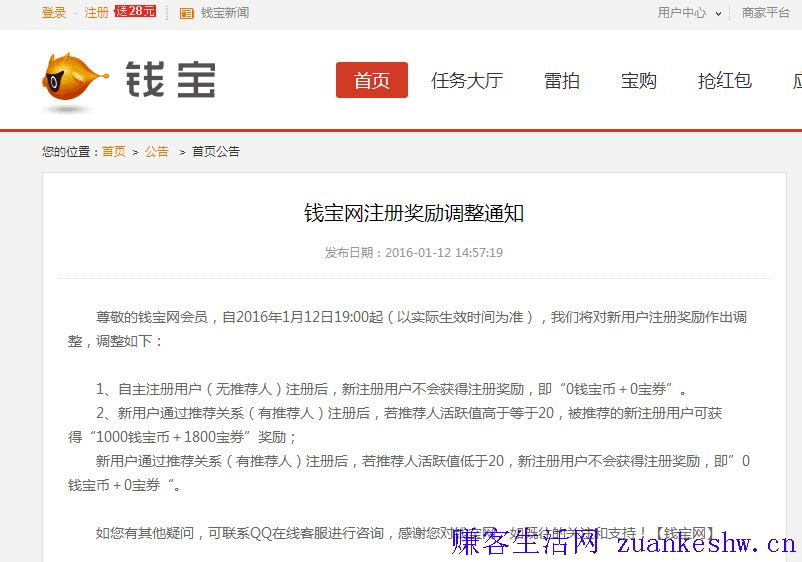The image size is (802, 562).
Task: Click the 钱宝 bird mascot logo
Action: click(74, 80)
